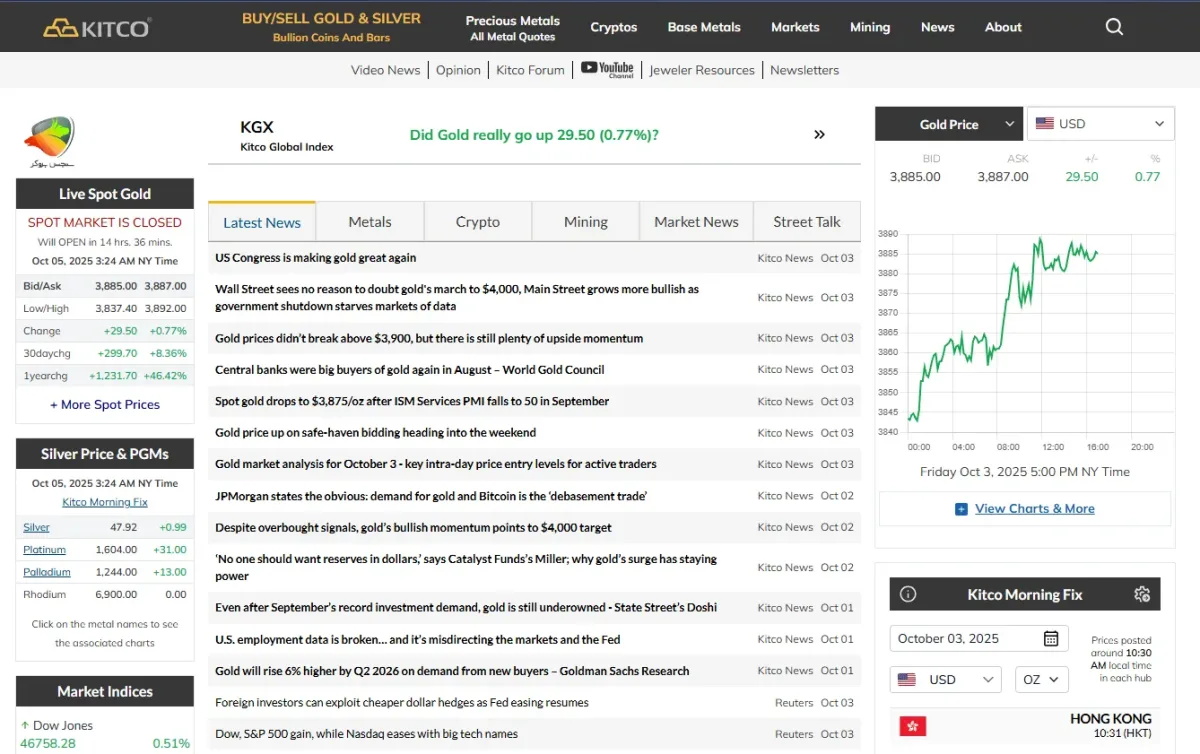
Task: Open 'Spot gold drops to $3,875/oz' article
Action: click(x=412, y=401)
